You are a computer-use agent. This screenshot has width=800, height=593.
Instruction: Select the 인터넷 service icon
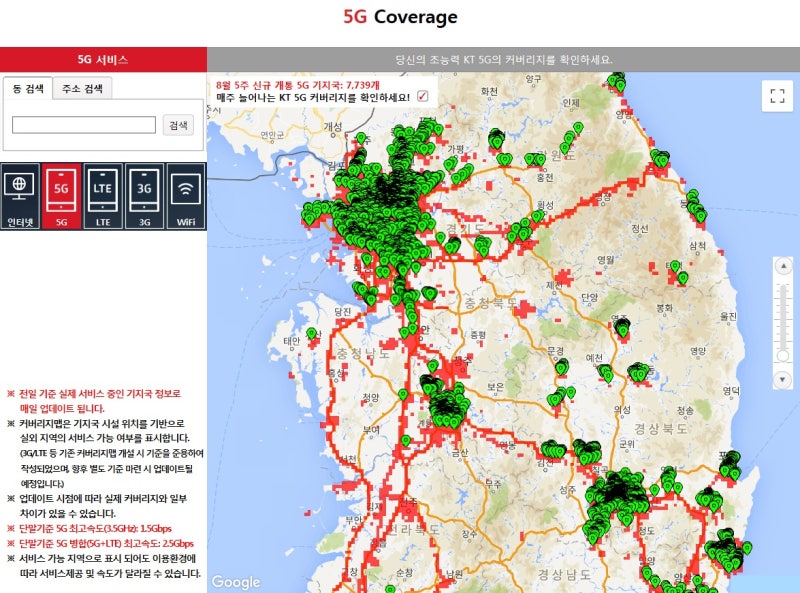[20, 196]
